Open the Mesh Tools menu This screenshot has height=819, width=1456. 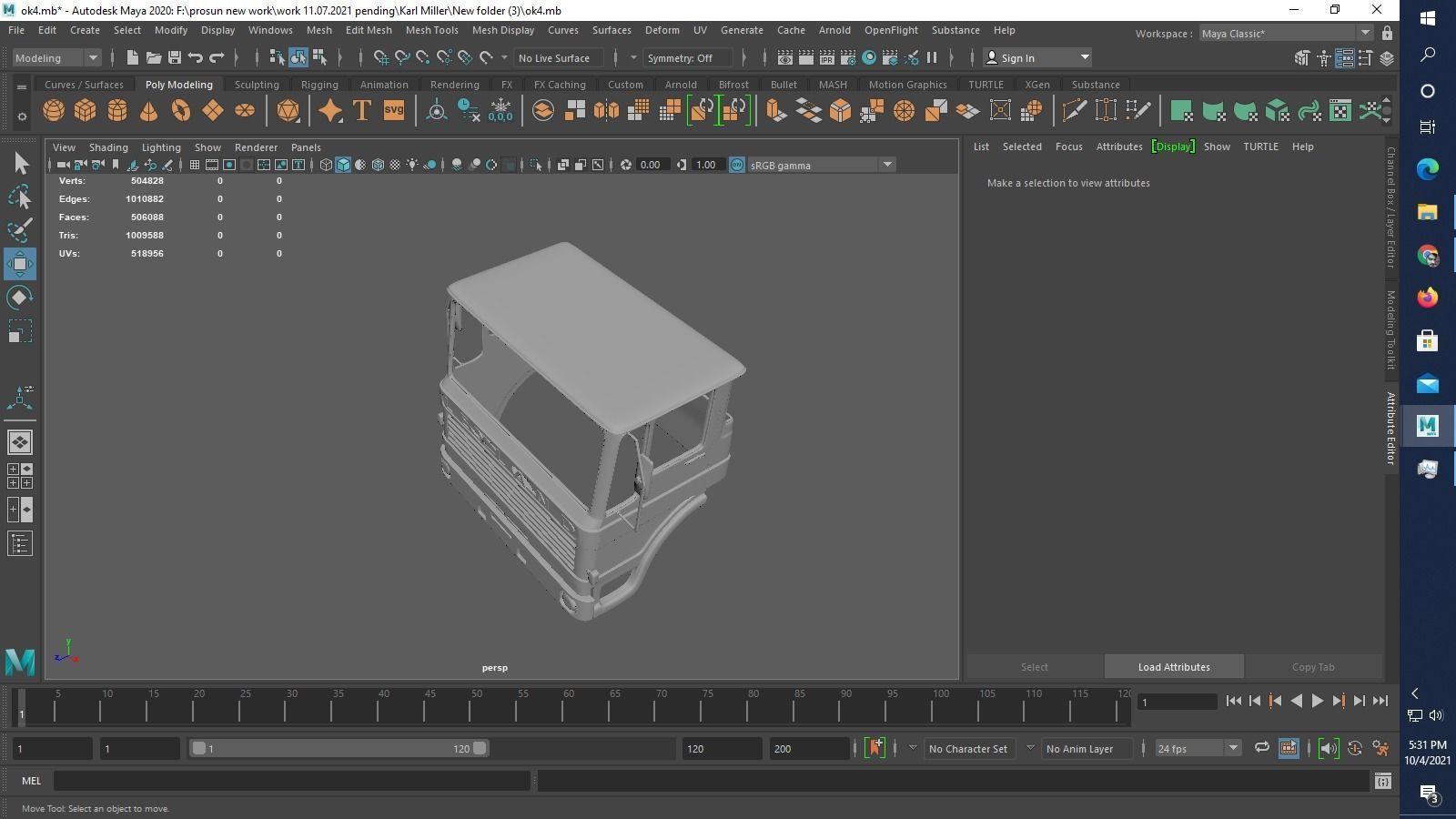pos(431,30)
